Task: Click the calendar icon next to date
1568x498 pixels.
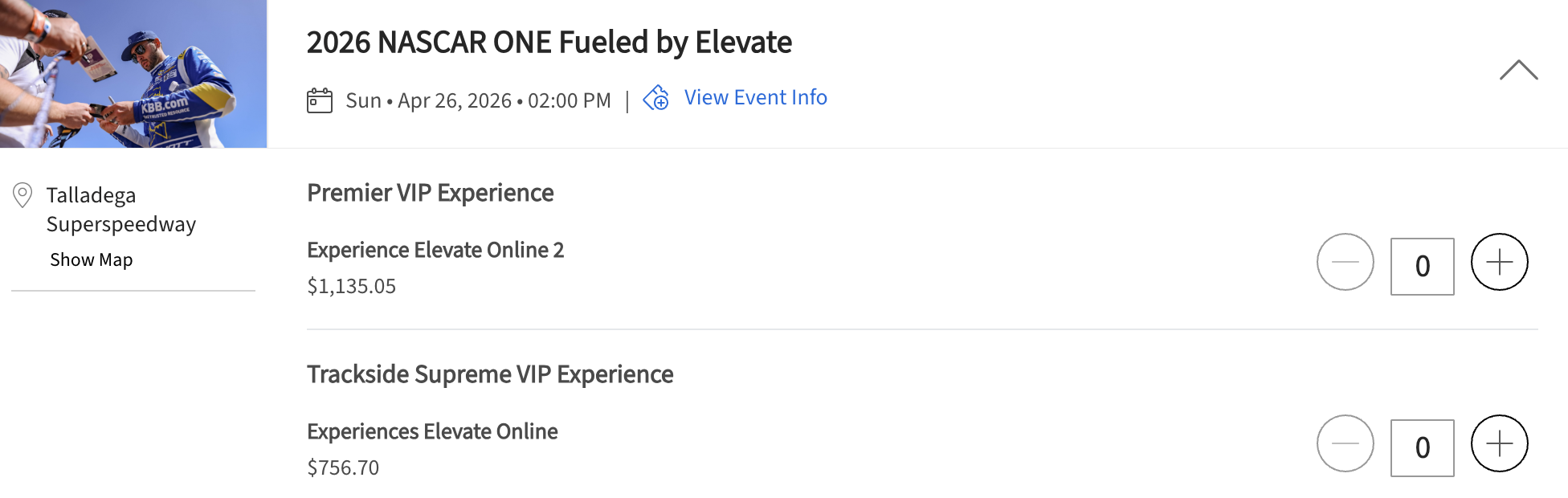Action: pyautogui.click(x=320, y=100)
